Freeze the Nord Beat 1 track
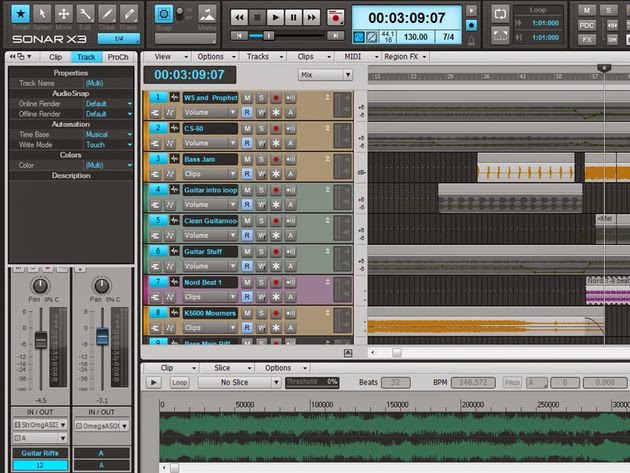Image resolution: width=630 pixels, height=473 pixels. (x=276, y=297)
